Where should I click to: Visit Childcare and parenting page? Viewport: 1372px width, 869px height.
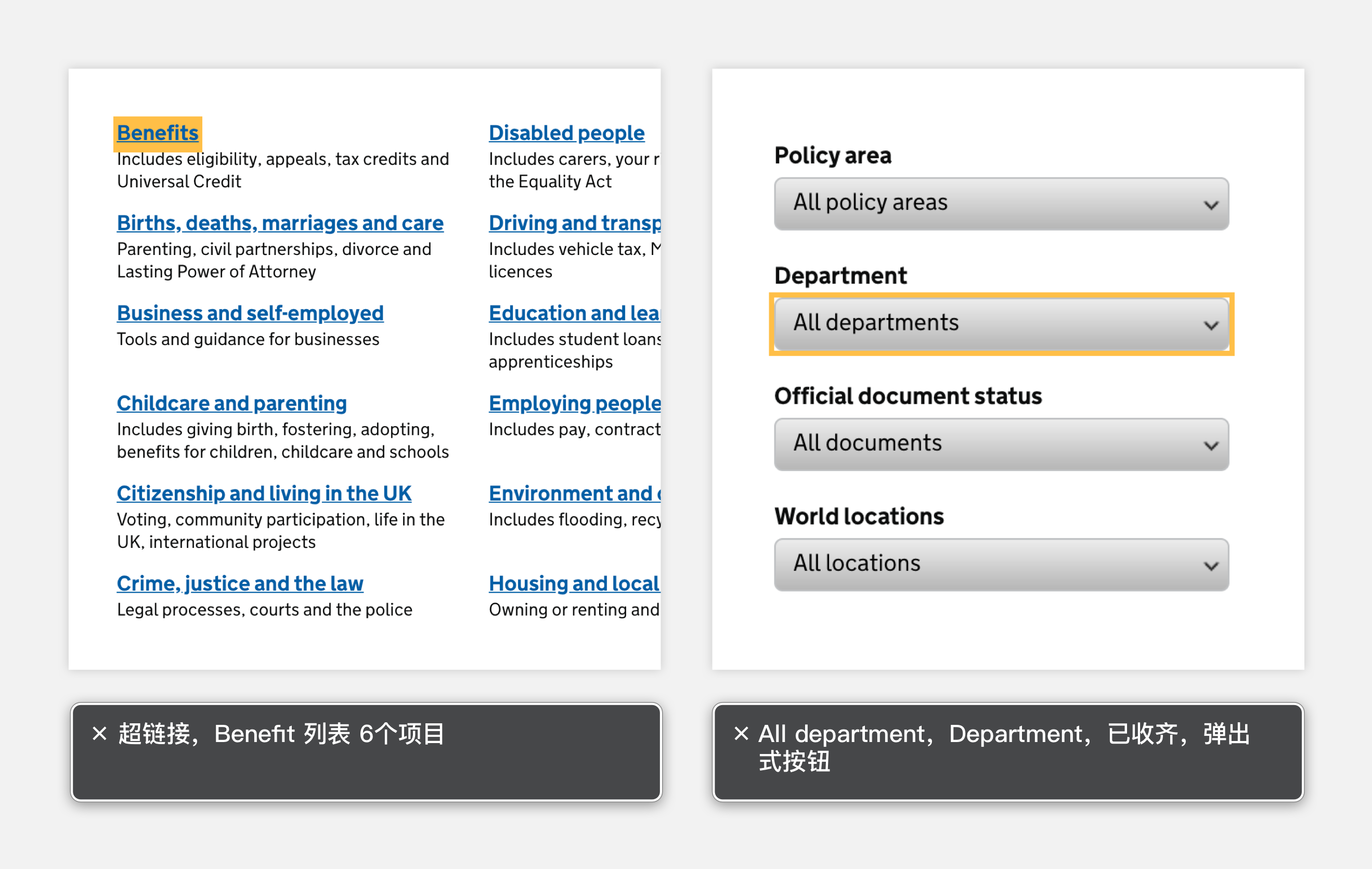click(x=231, y=403)
